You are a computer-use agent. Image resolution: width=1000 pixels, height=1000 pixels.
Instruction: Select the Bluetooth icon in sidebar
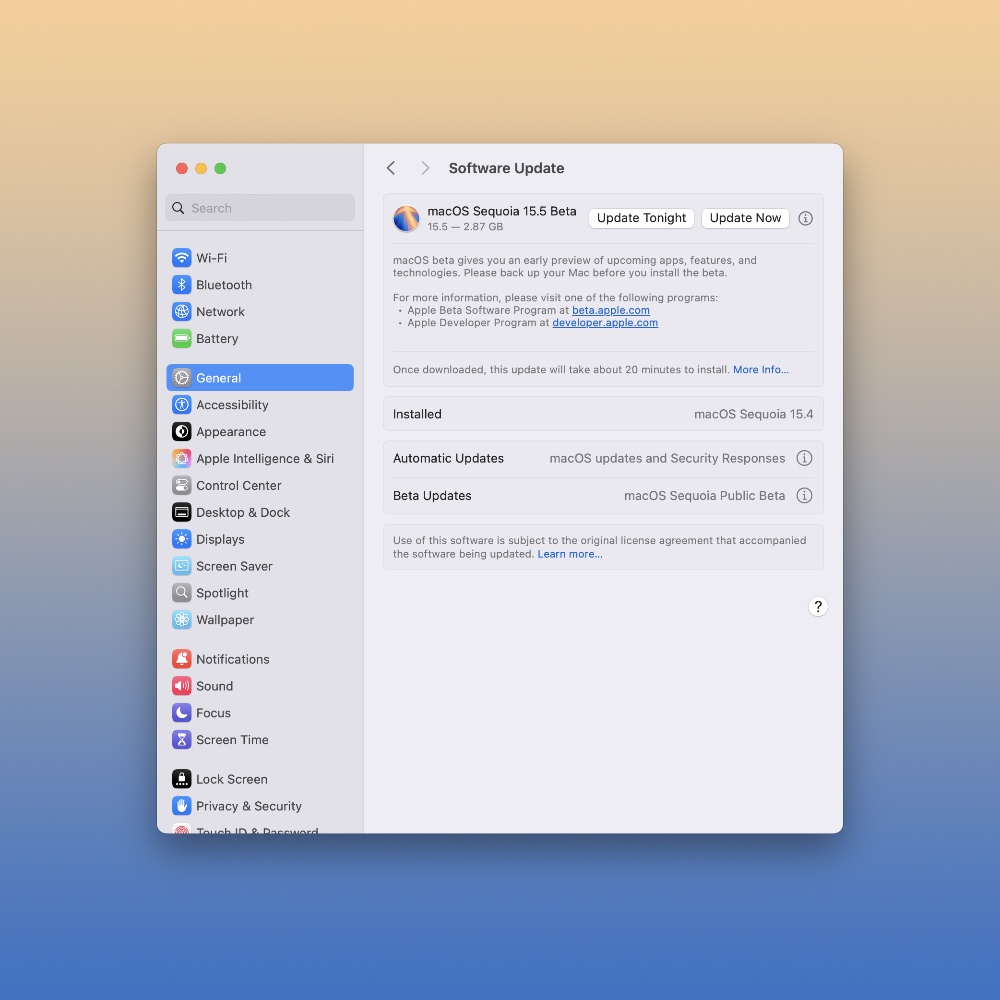(x=181, y=285)
